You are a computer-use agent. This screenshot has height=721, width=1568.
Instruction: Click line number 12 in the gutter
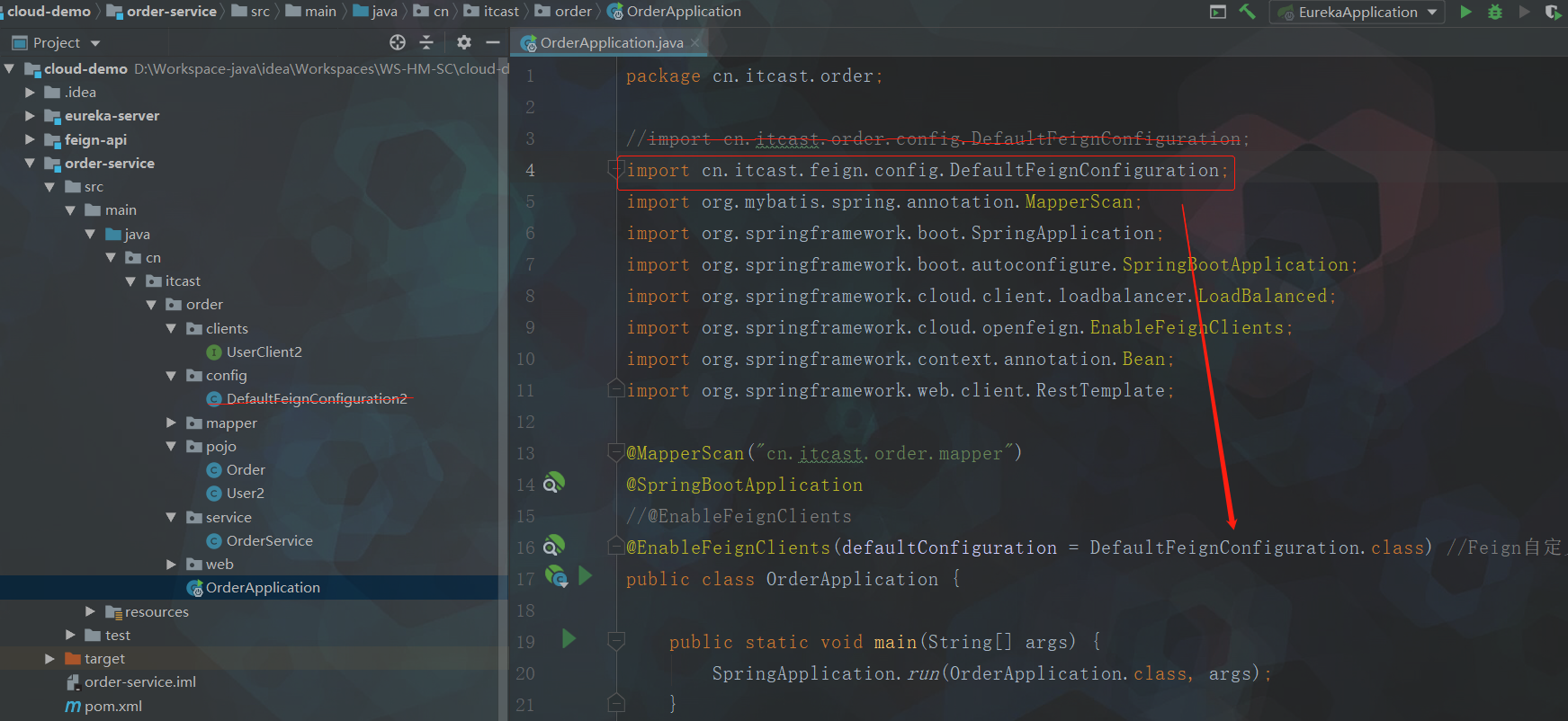tap(525, 422)
